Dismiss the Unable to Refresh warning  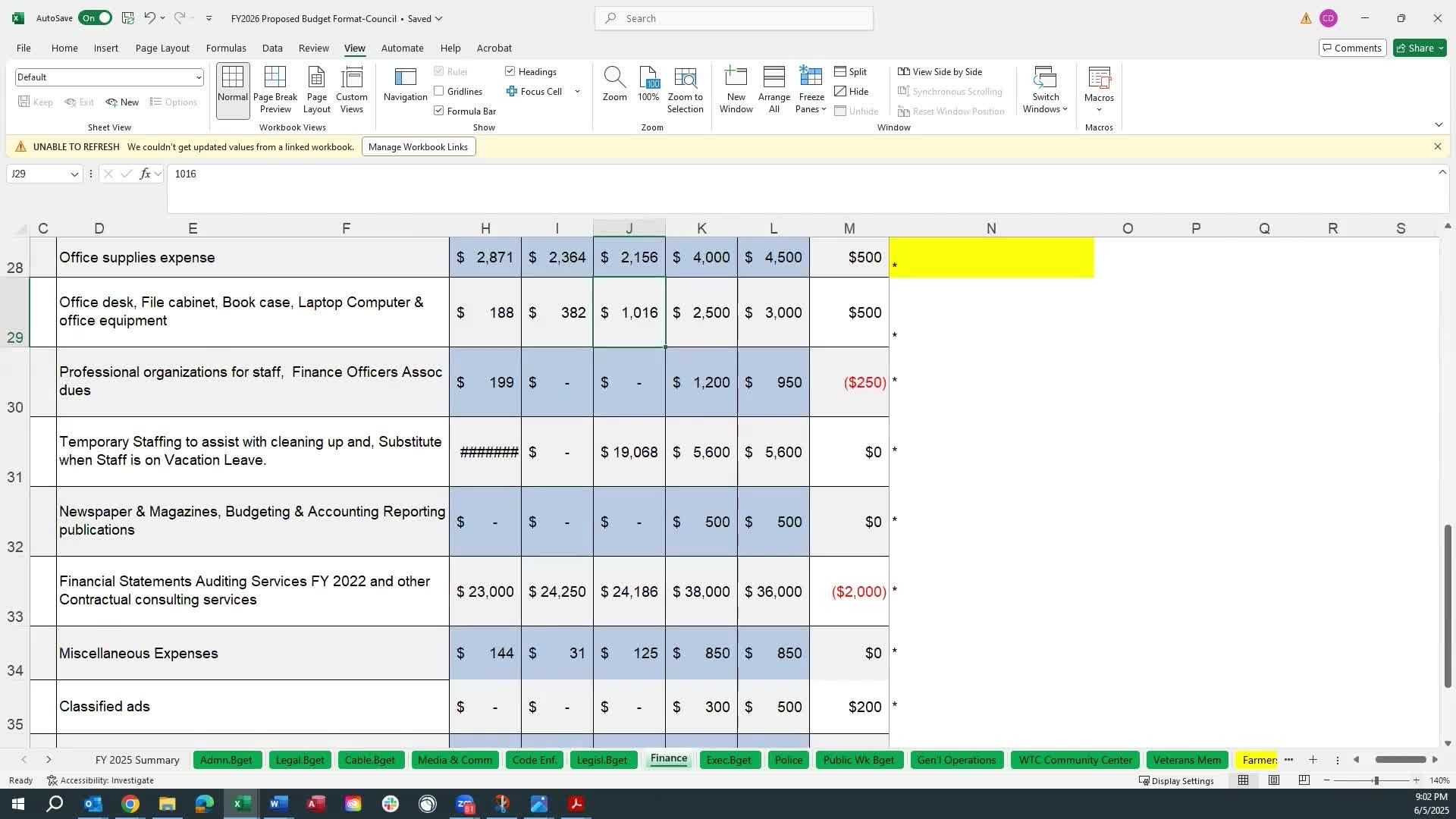pos(1437,146)
